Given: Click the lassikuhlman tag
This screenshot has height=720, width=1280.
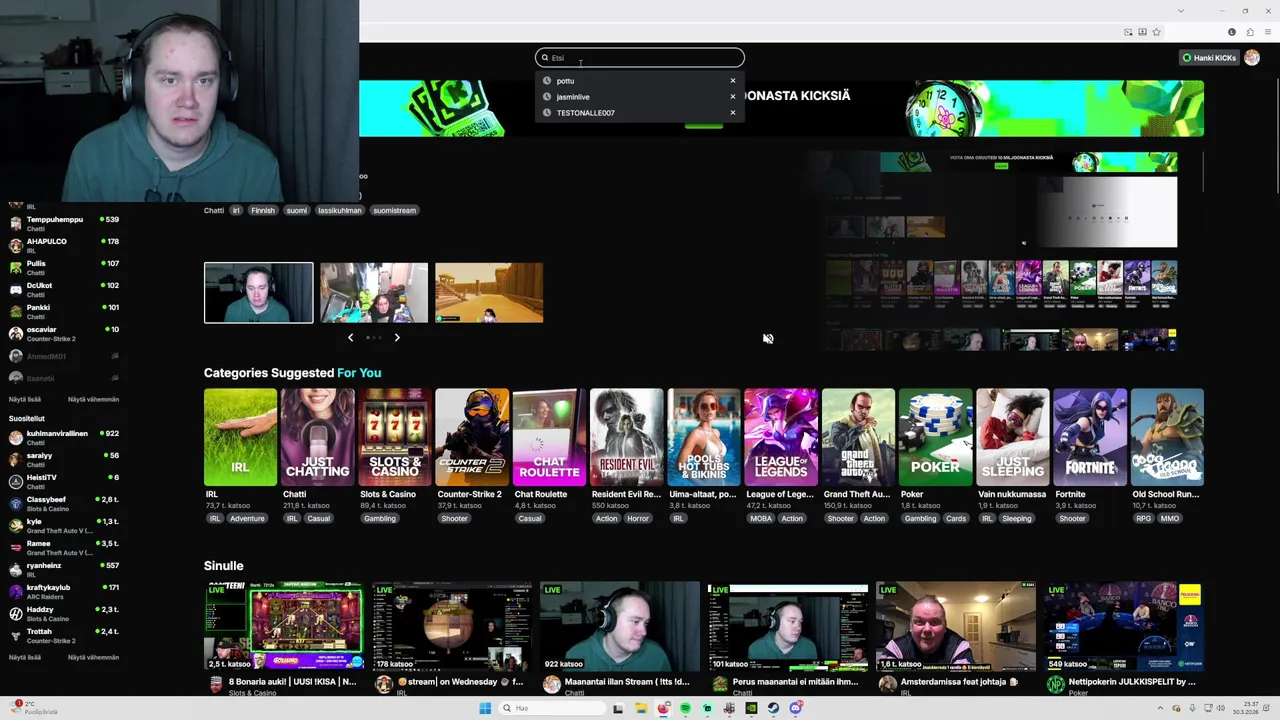Looking at the screenshot, I should point(339,211).
